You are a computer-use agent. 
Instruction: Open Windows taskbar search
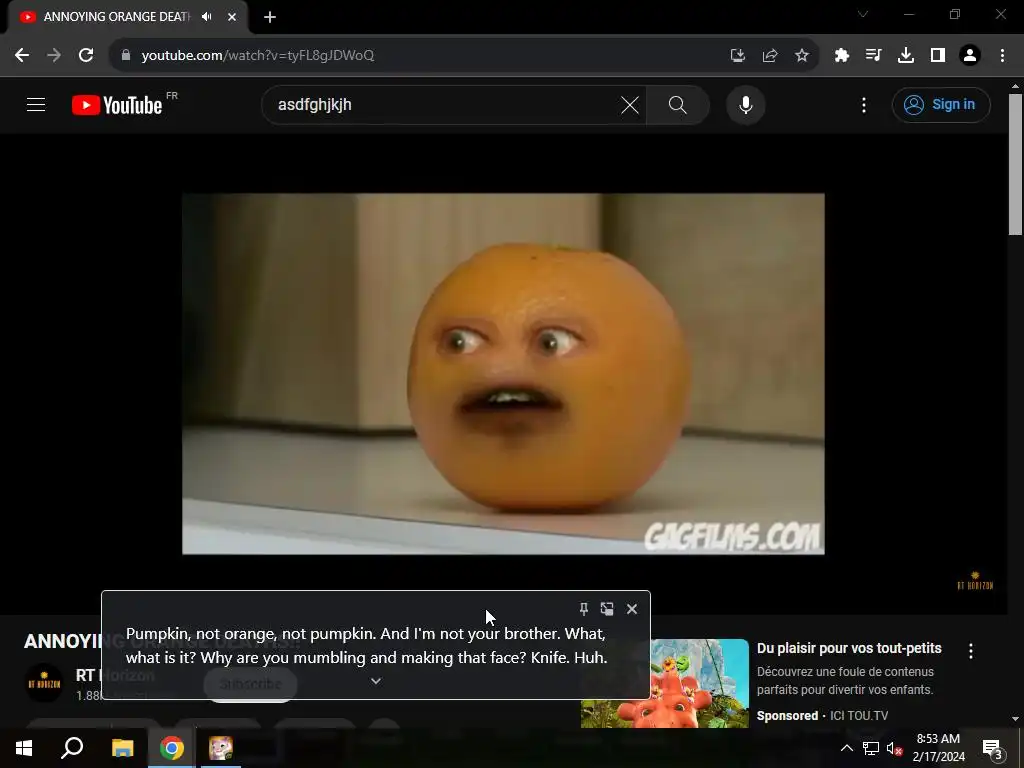tap(72, 748)
